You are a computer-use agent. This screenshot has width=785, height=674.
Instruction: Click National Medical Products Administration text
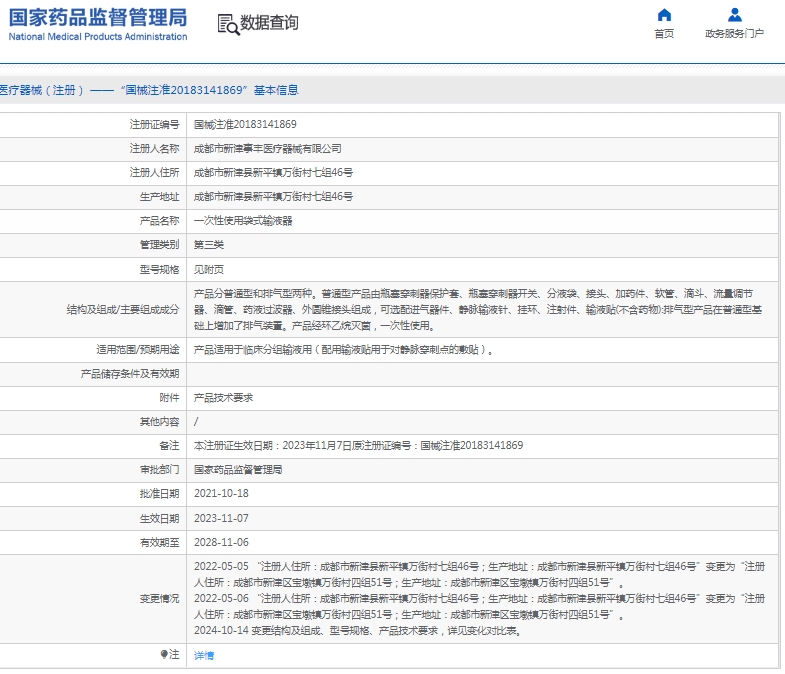[98, 37]
